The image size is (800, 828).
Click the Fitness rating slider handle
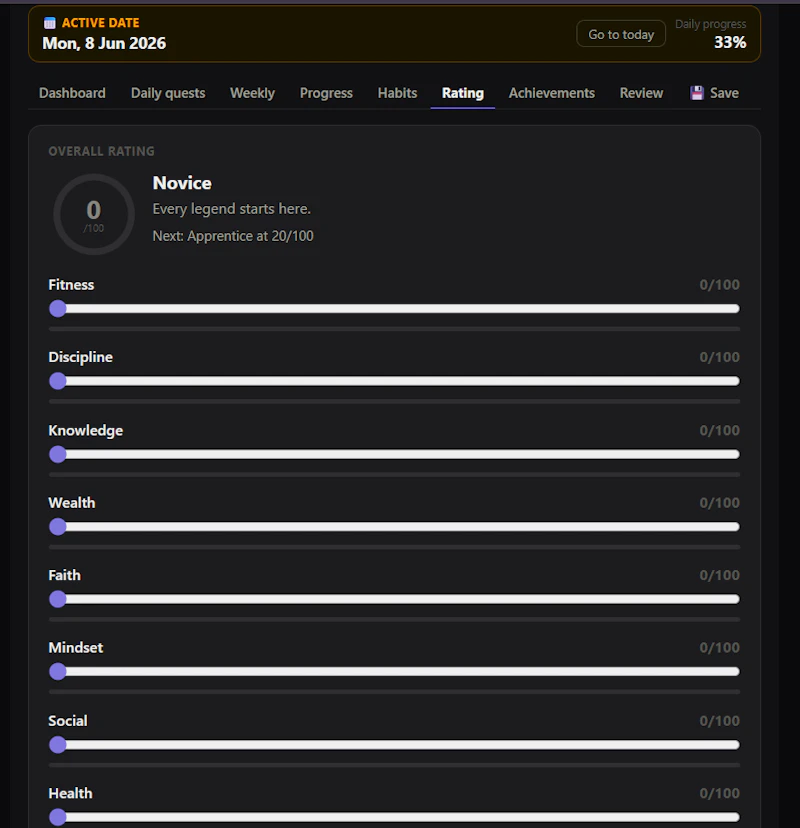(x=58, y=308)
